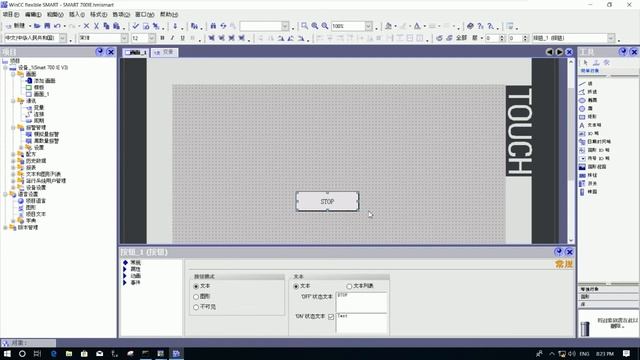Select the Button tool in toolbox

(588, 175)
